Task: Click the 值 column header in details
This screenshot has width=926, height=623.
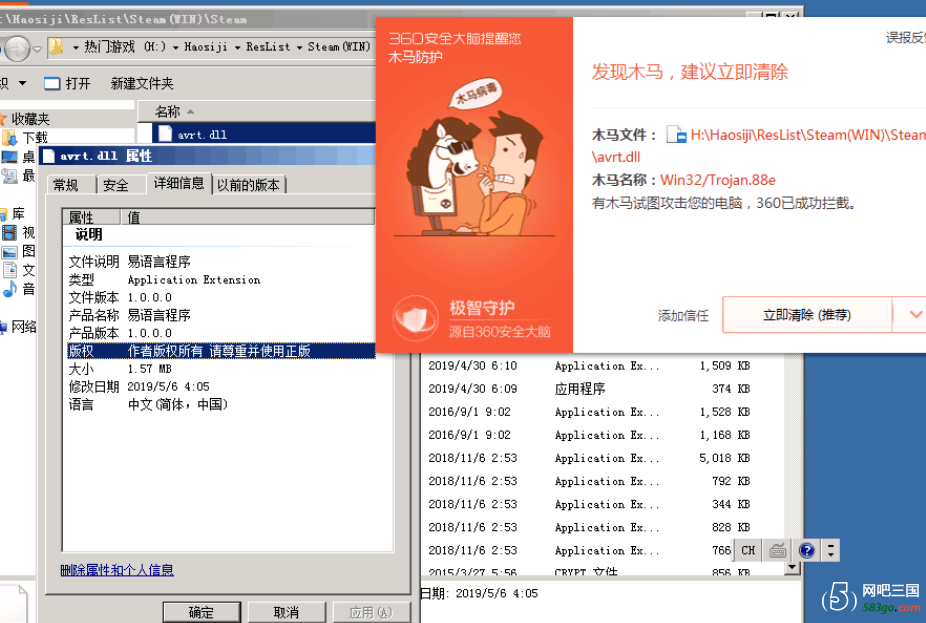Action: pos(248,217)
